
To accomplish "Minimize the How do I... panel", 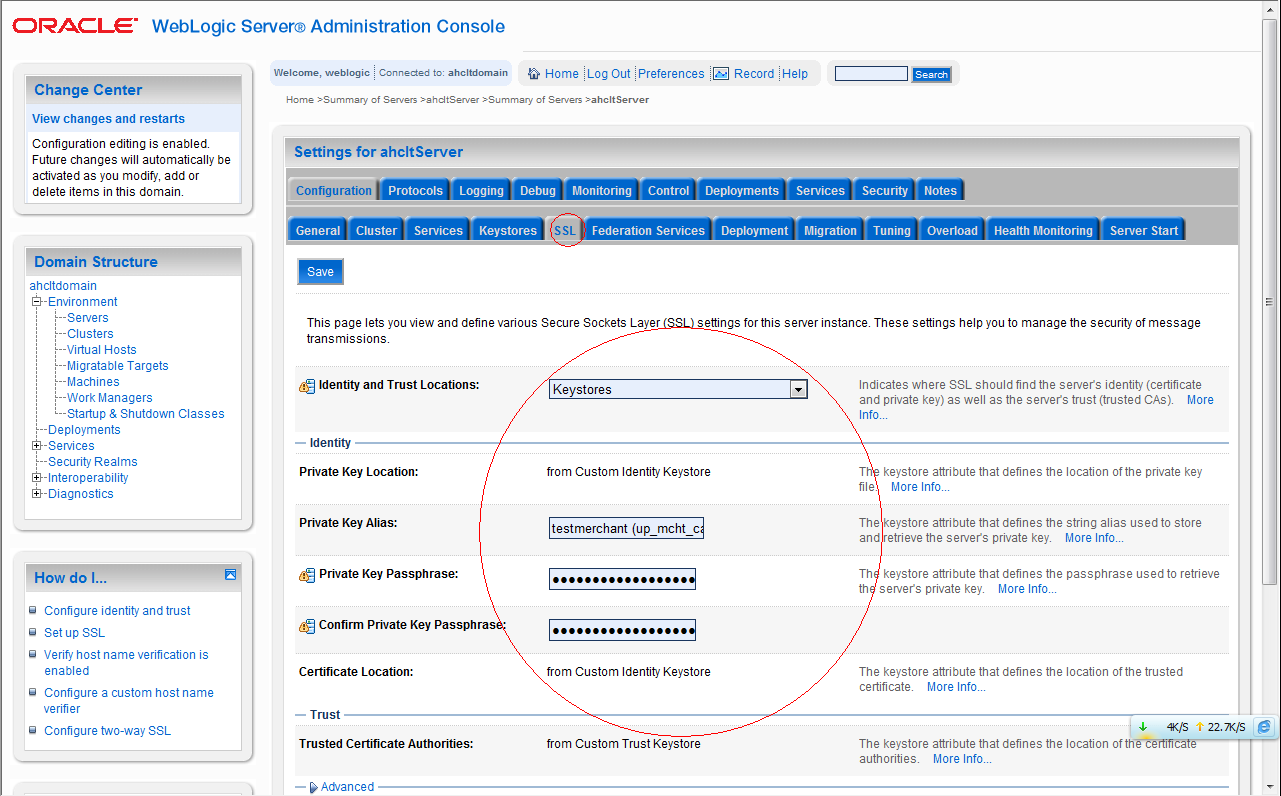I will (x=230, y=575).
